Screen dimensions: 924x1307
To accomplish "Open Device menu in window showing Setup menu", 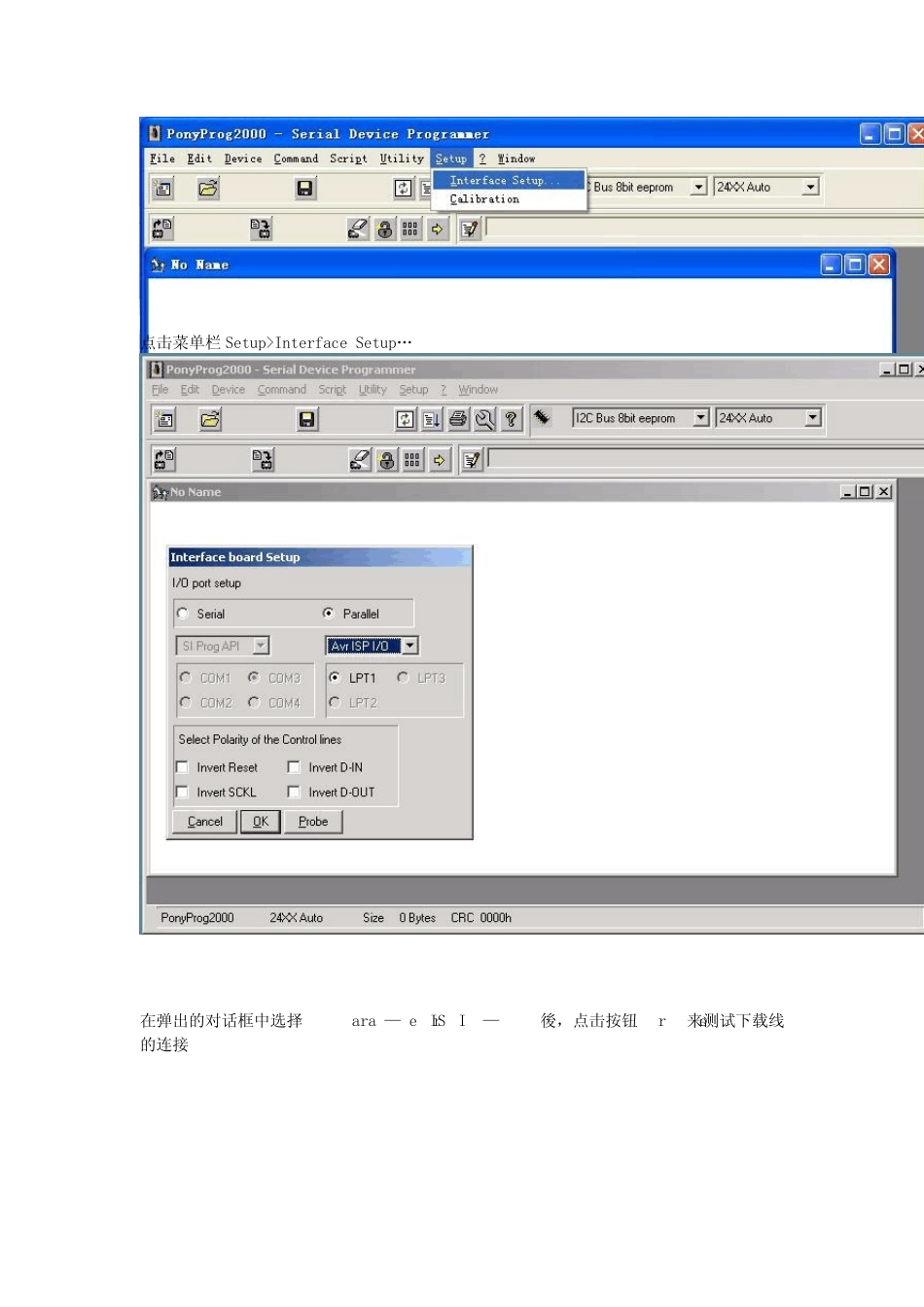I will click(x=243, y=159).
